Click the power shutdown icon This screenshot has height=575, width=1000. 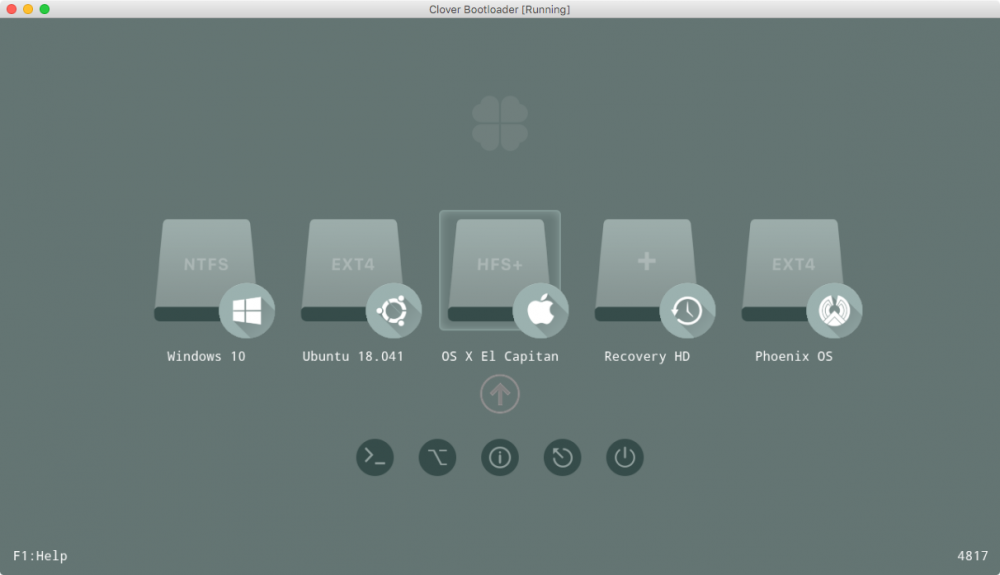click(625, 457)
